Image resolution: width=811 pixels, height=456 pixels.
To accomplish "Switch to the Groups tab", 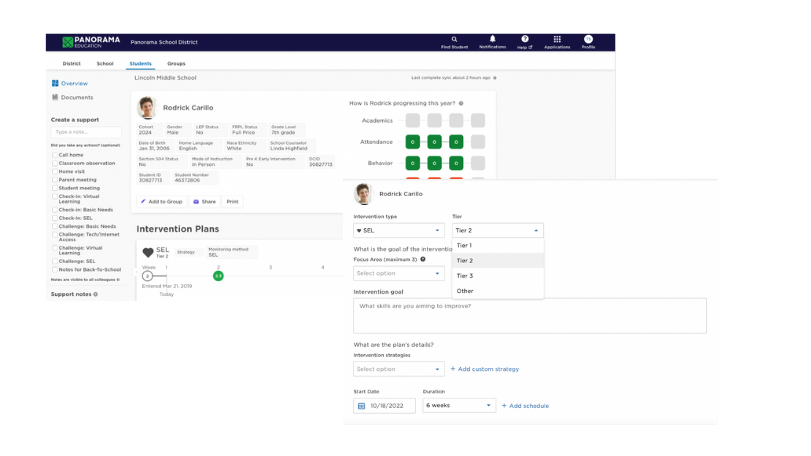I will tap(176, 64).
